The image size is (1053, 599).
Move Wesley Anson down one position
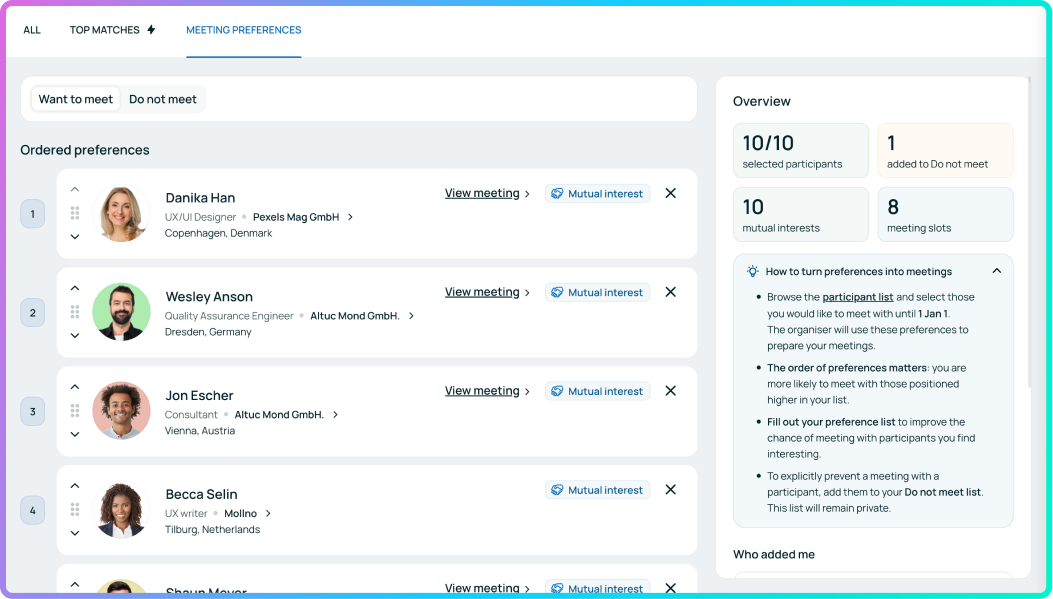pyautogui.click(x=75, y=335)
